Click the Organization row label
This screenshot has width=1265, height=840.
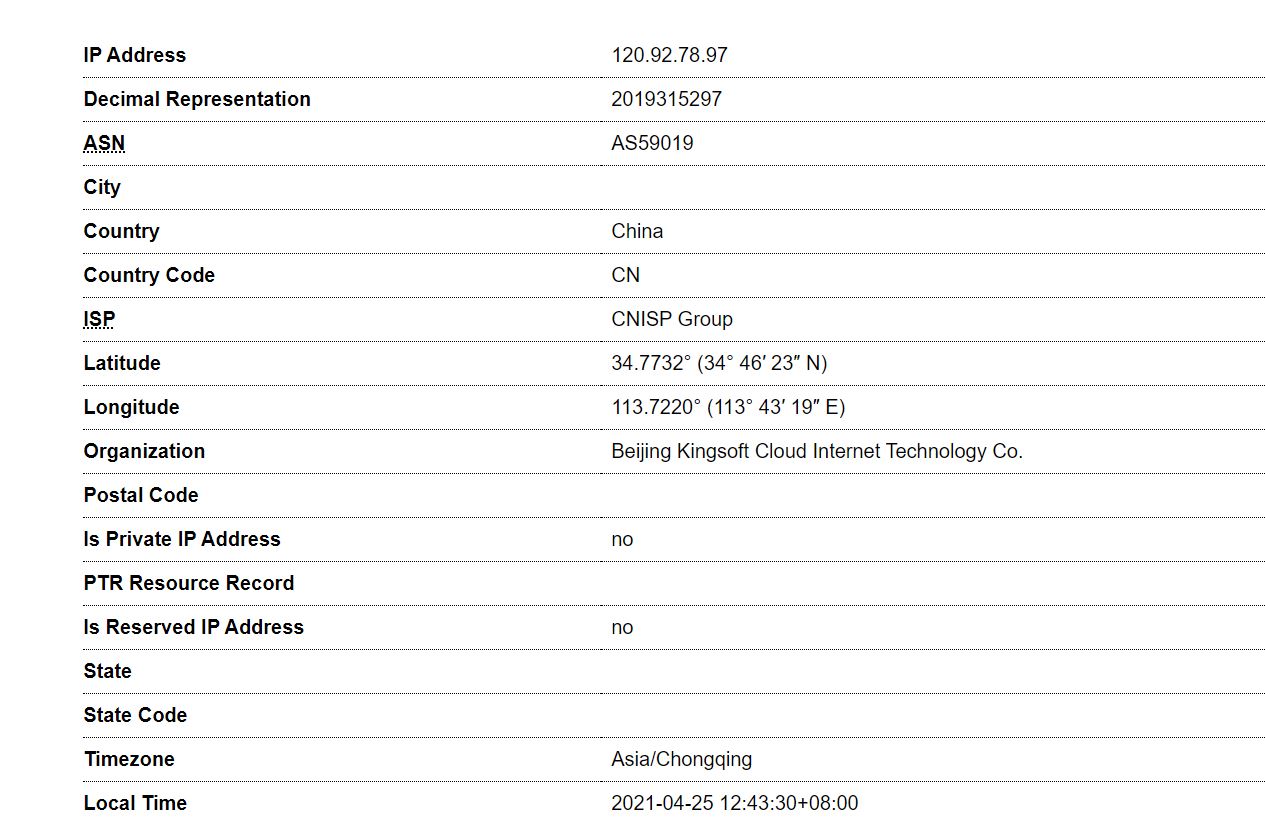pos(144,451)
